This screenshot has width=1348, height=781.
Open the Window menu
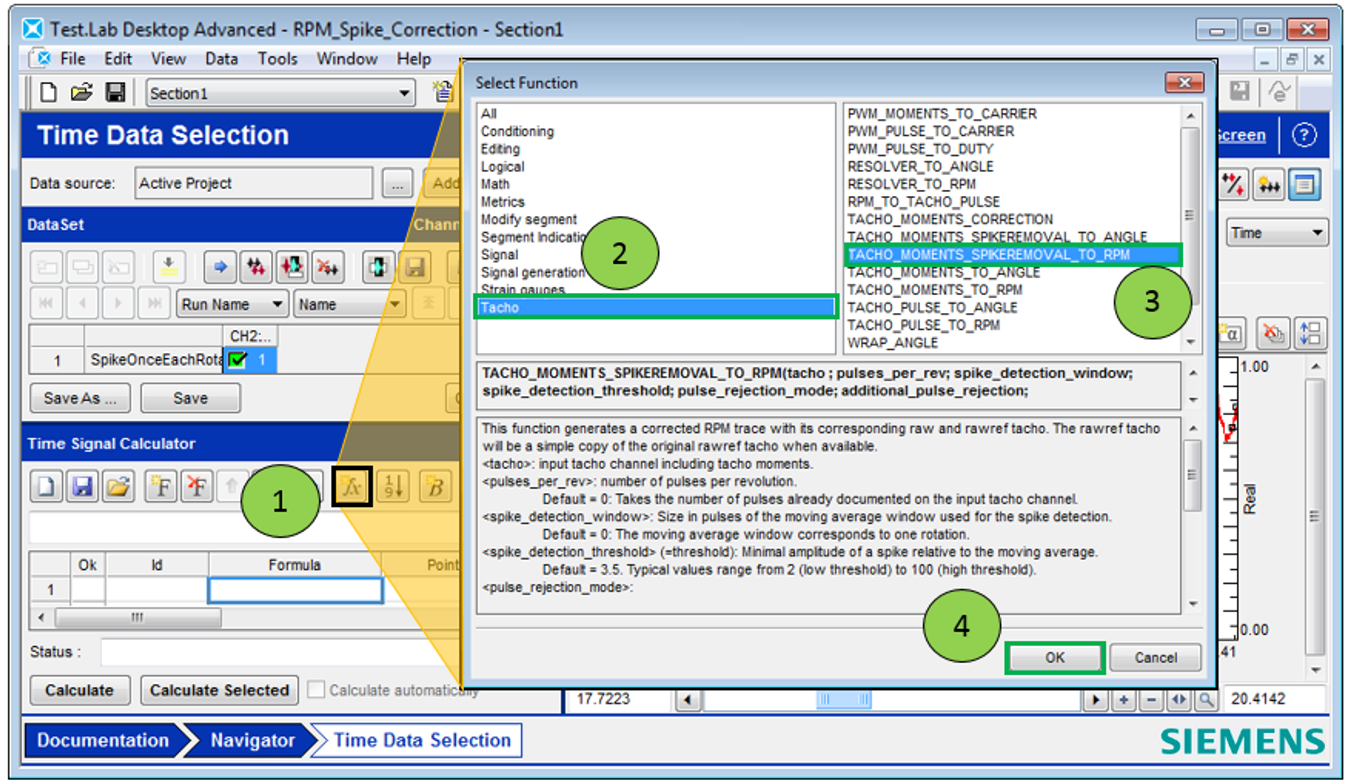click(x=347, y=59)
